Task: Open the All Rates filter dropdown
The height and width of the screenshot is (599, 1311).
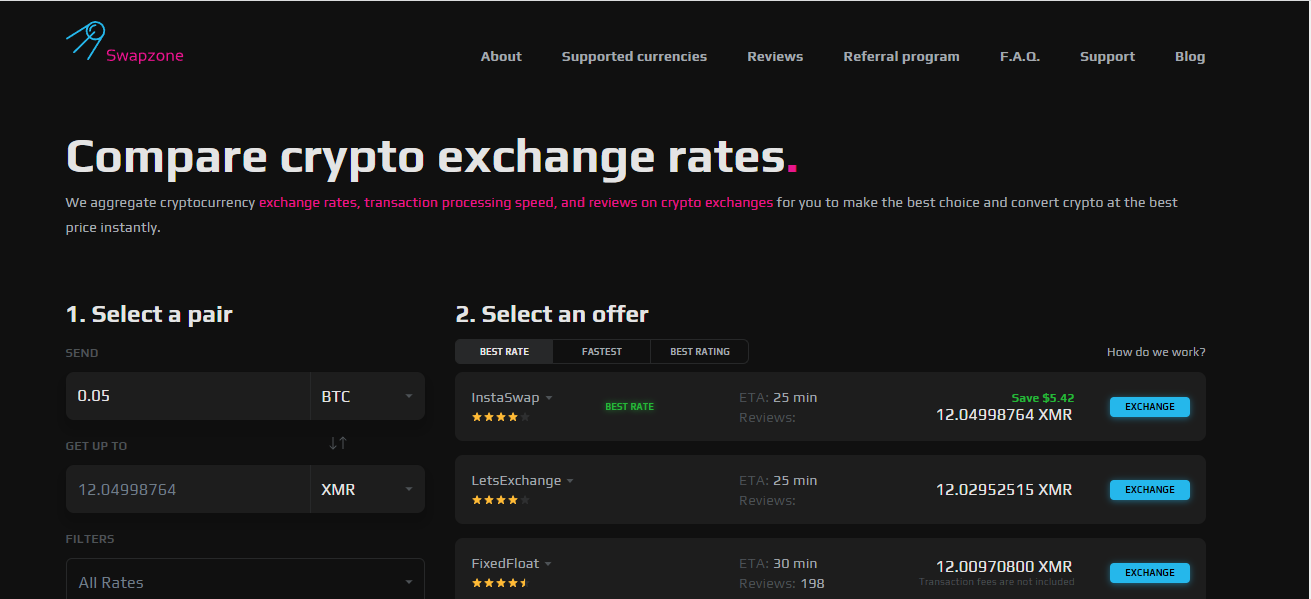Action: pyautogui.click(x=245, y=582)
